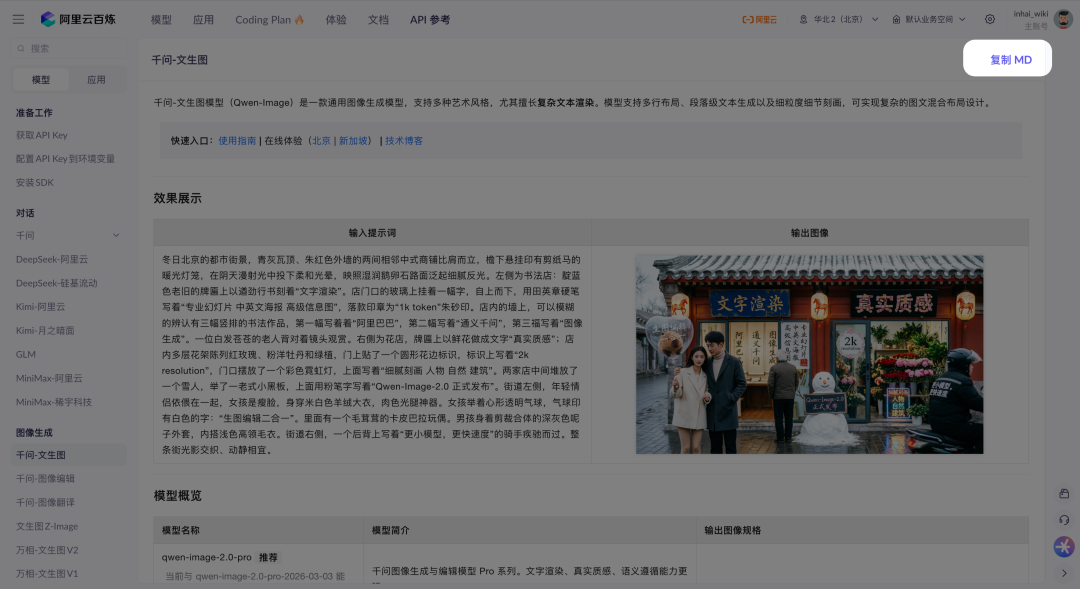Select 获取 API Key in sidebar

point(41,135)
